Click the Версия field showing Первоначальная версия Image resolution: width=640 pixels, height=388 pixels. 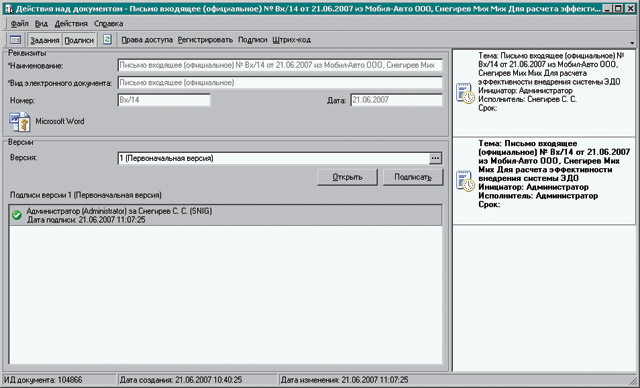pyautogui.click(x=273, y=158)
